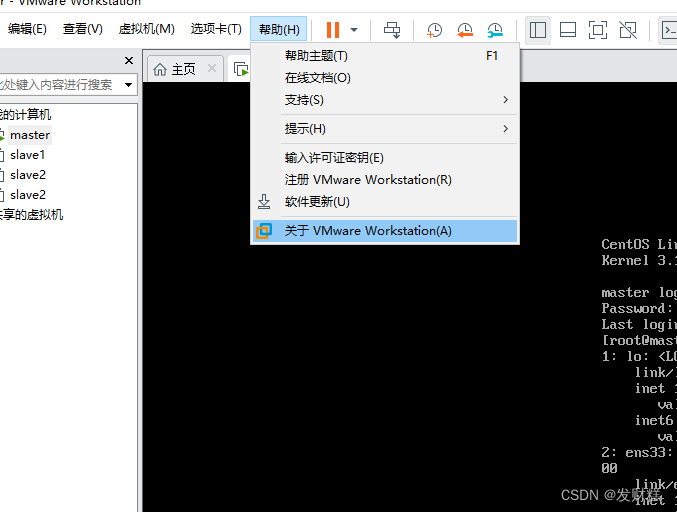Toggle the thumbnail bar view icon
Image resolution: width=677 pixels, height=512 pixels.
click(568, 30)
